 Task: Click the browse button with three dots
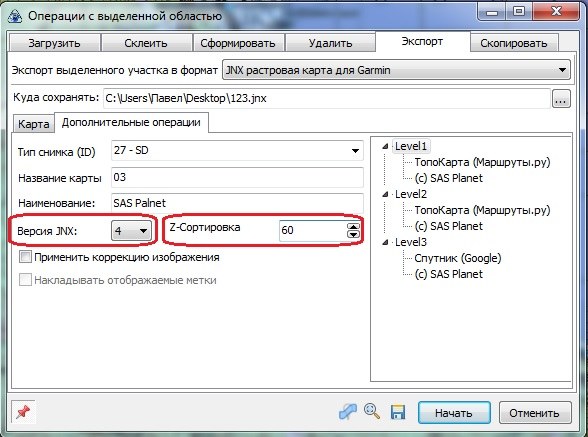pyautogui.click(x=561, y=99)
